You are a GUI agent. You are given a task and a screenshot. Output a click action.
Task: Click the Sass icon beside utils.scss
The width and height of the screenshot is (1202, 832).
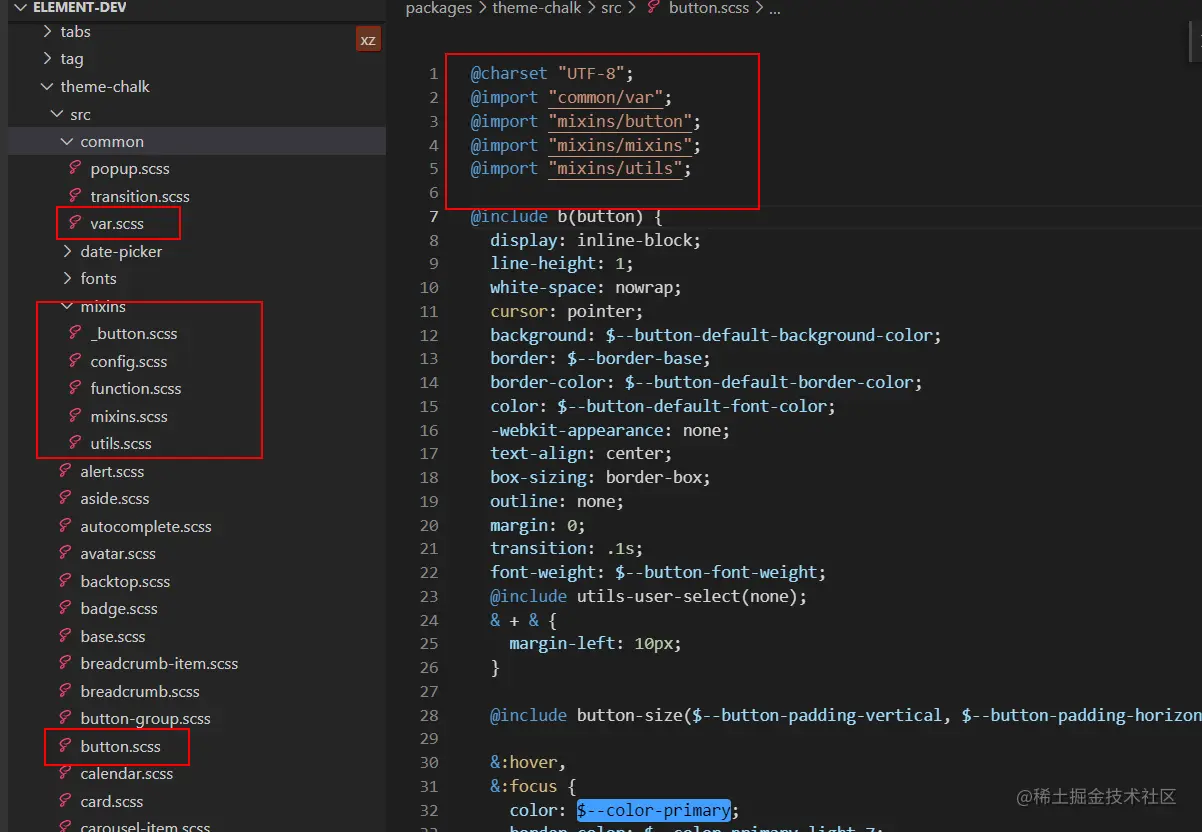pyautogui.click(x=75, y=443)
